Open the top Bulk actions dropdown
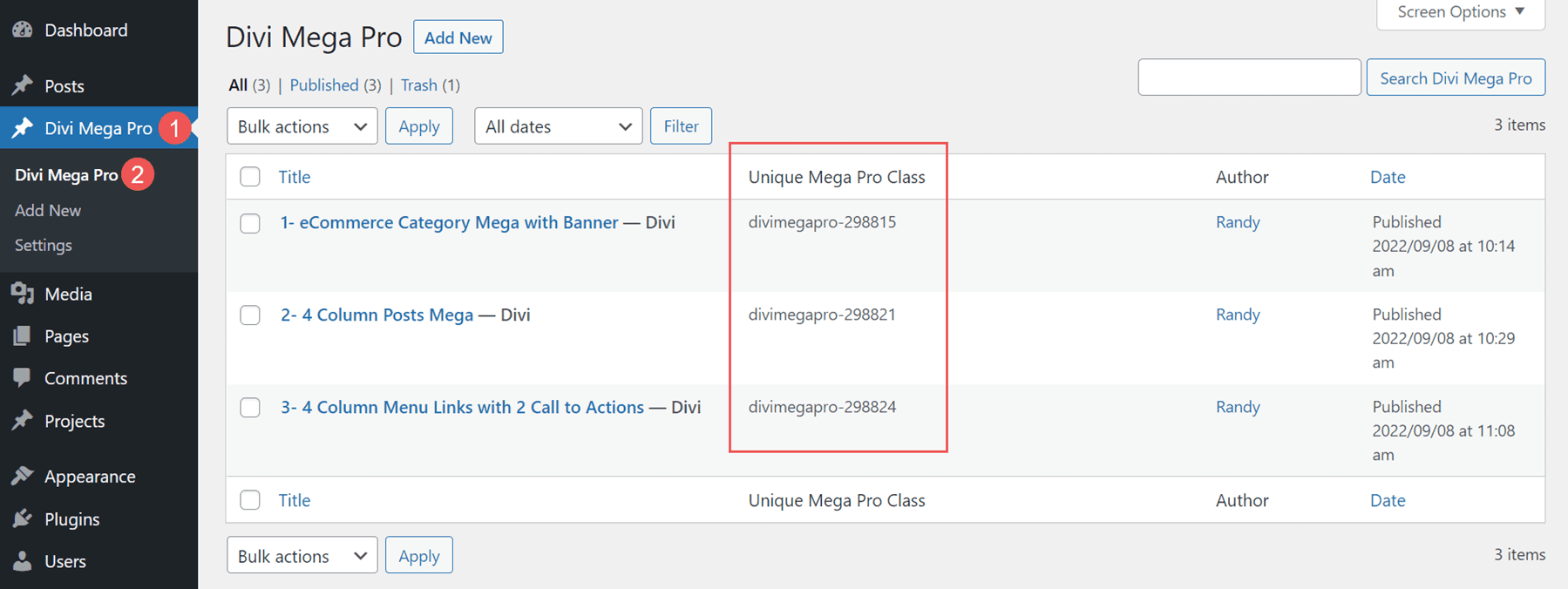The width and height of the screenshot is (1568, 589). point(302,126)
